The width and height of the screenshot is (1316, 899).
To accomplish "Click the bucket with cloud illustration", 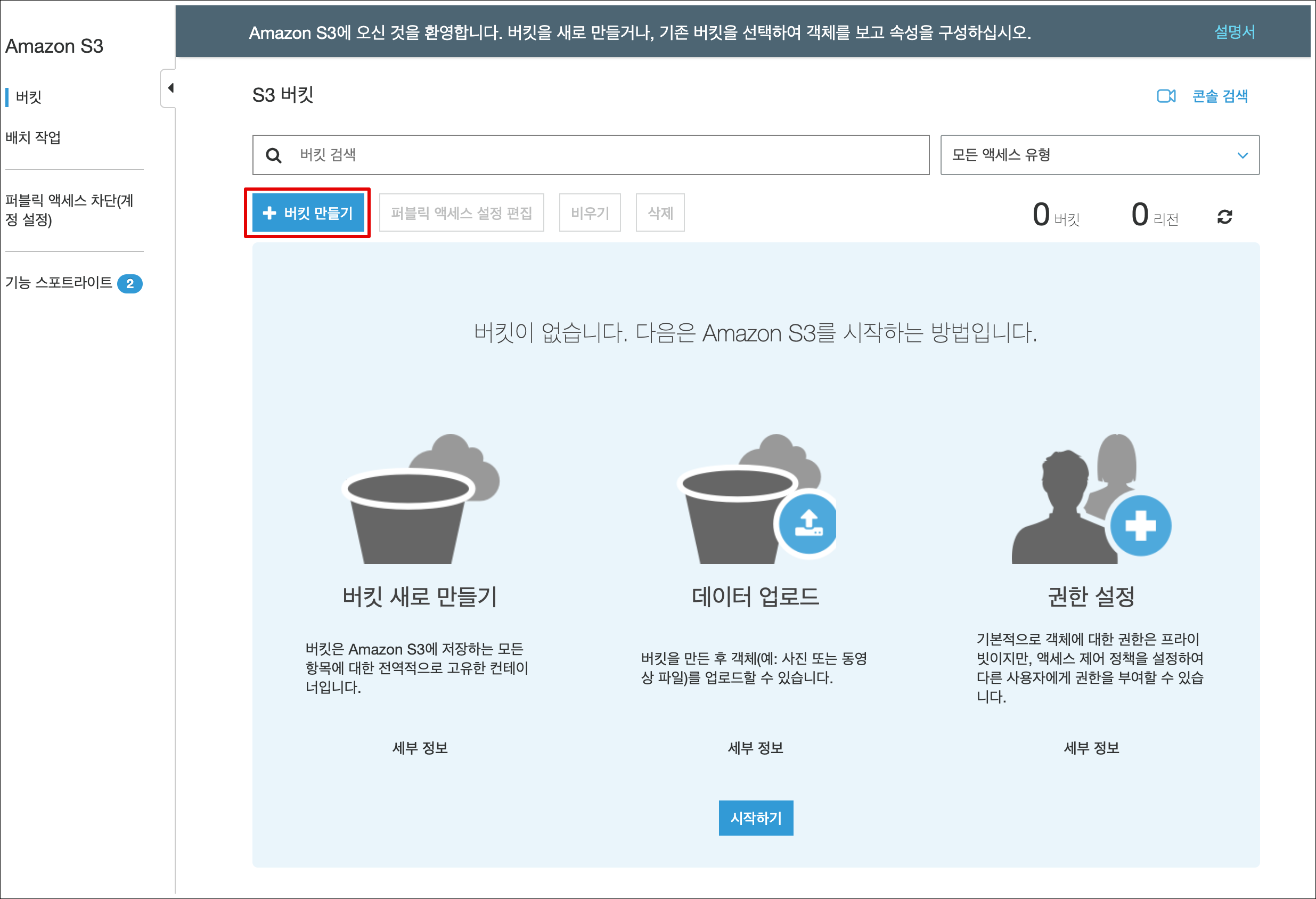I will 421,498.
